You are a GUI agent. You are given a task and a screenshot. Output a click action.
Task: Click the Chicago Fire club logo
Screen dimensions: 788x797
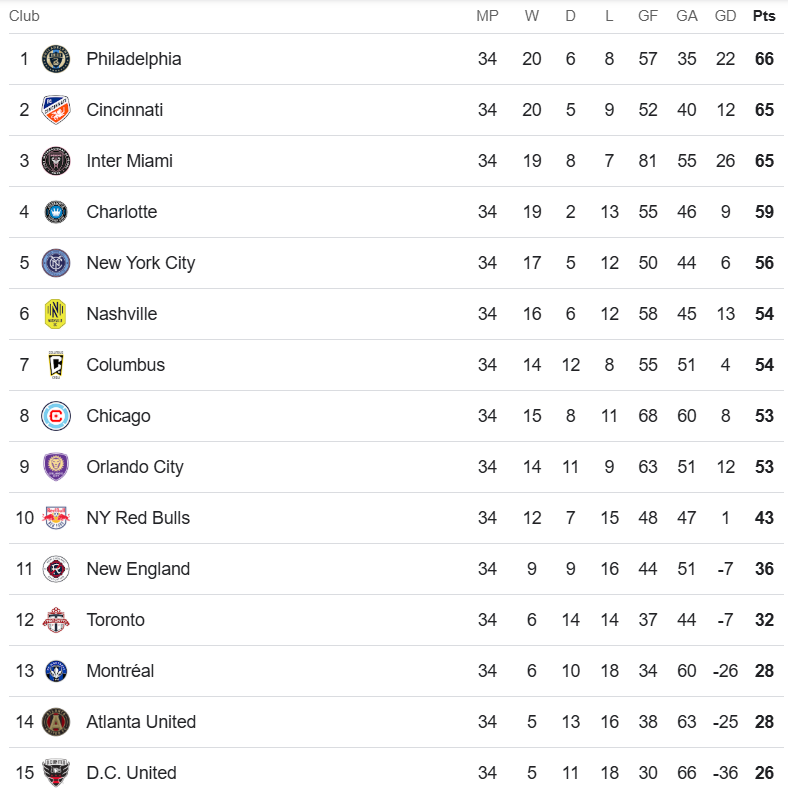point(56,416)
